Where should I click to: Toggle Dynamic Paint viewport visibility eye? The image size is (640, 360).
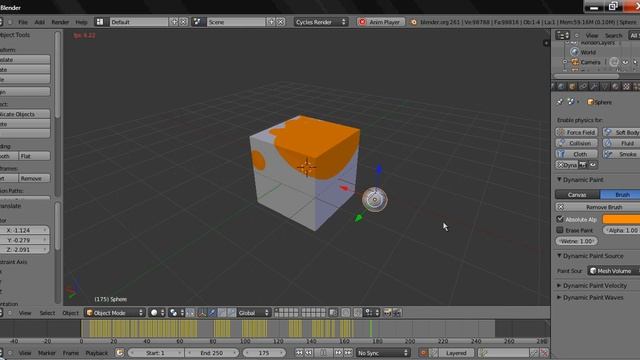pyautogui.click(x=593, y=165)
